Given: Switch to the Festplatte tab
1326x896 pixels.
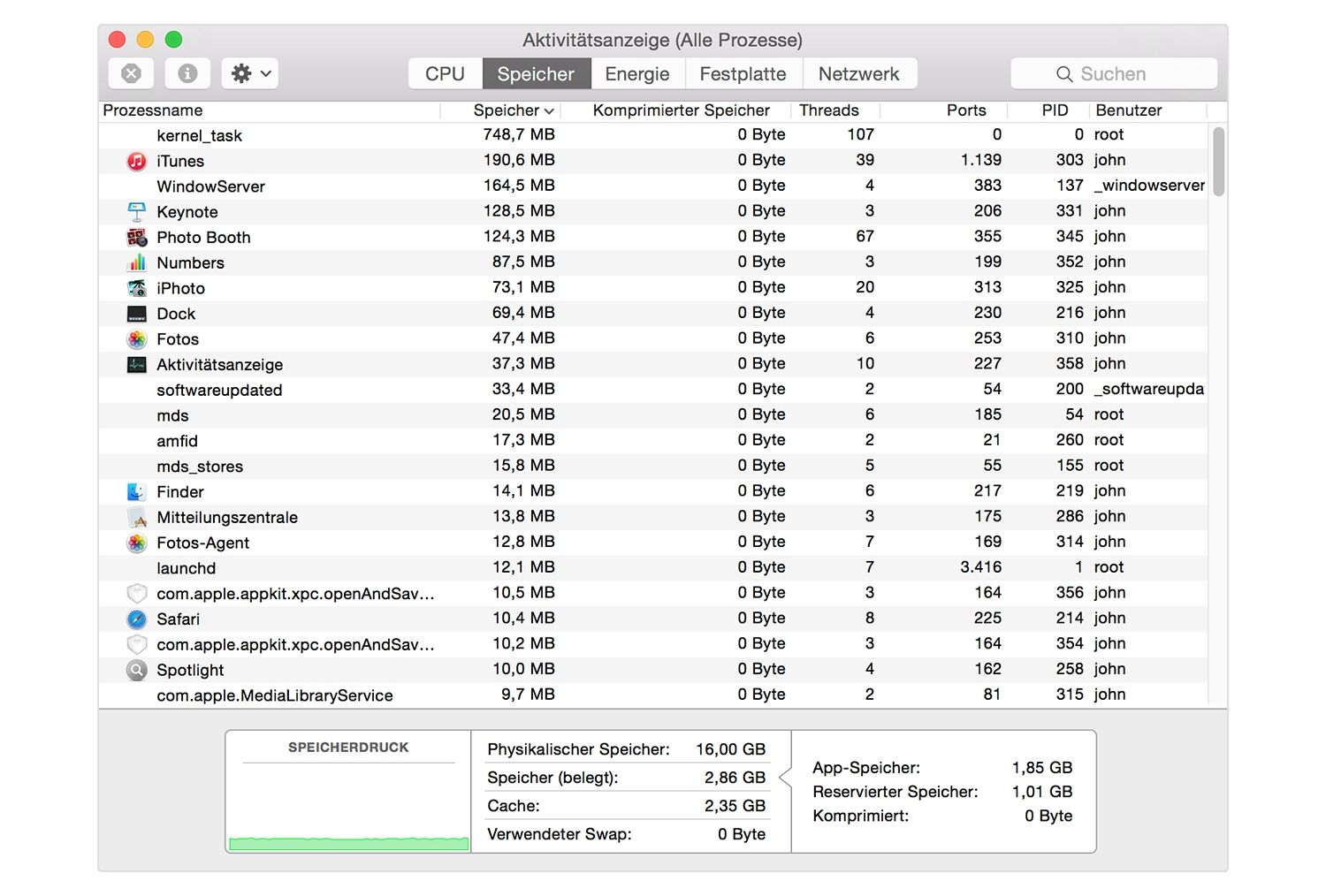Looking at the screenshot, I should pos(743,73).
